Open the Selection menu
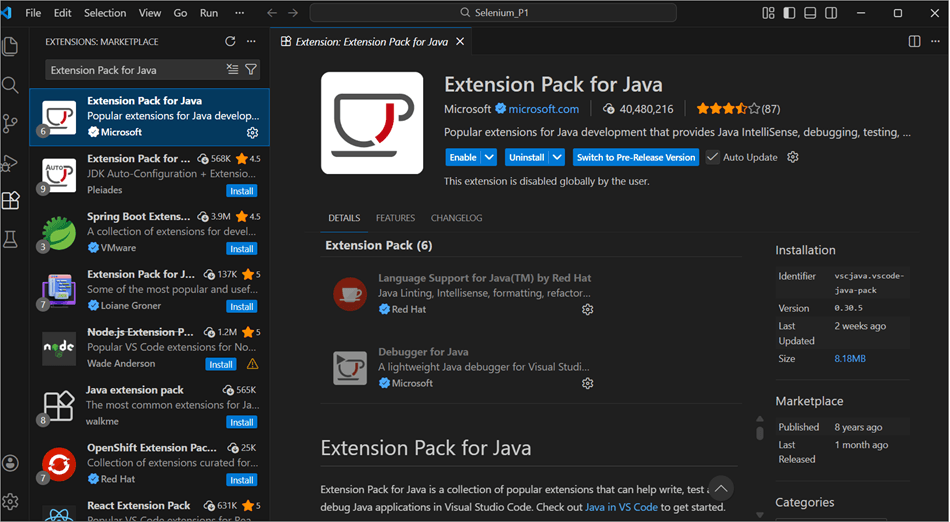The height and width of the screenshot is (522, 950). pos(105,13)
